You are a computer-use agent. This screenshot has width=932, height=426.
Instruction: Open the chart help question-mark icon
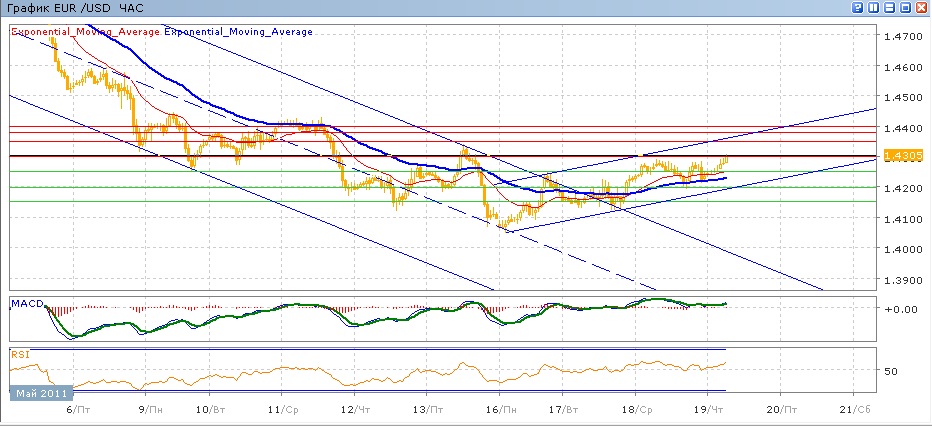[x=857, y=8]
